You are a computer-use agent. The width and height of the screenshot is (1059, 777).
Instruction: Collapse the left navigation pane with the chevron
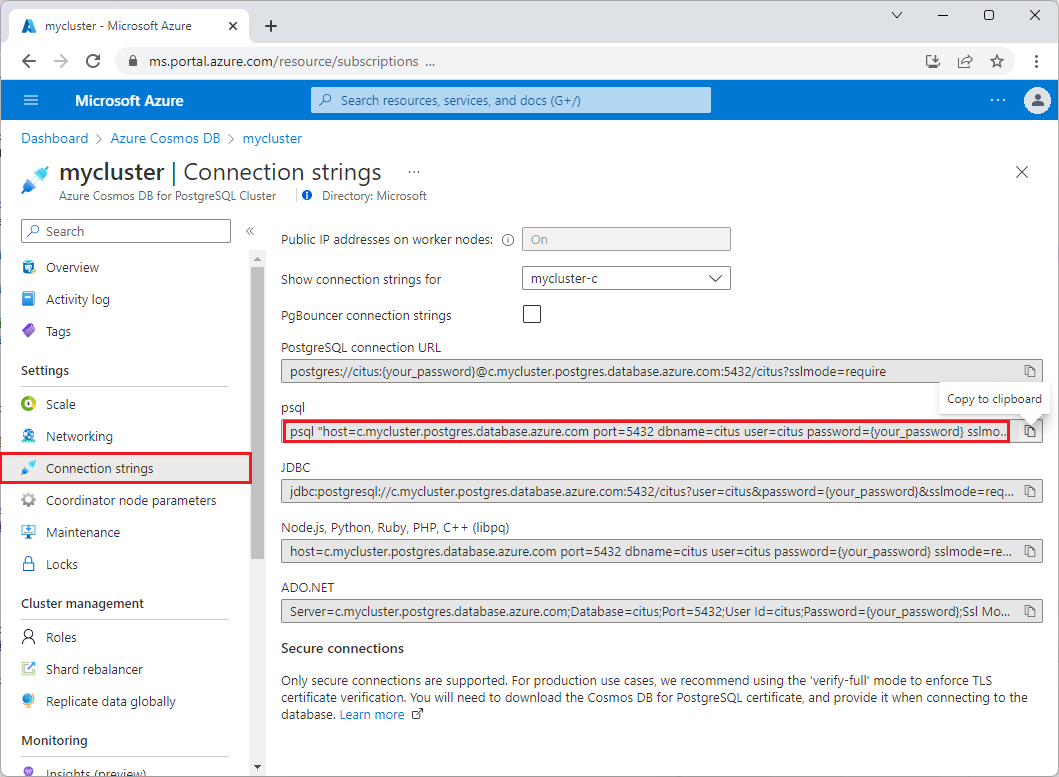(x=250, y=230)
